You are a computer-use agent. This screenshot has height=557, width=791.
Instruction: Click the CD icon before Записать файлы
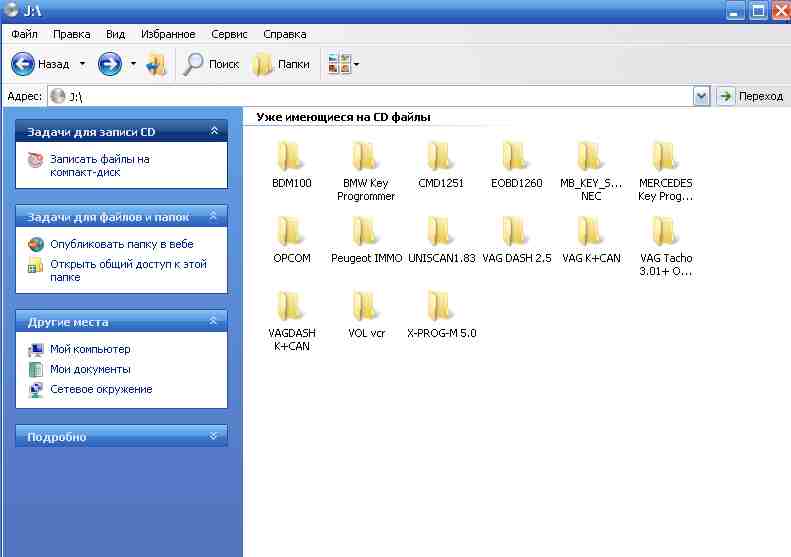tap(35, 159)
